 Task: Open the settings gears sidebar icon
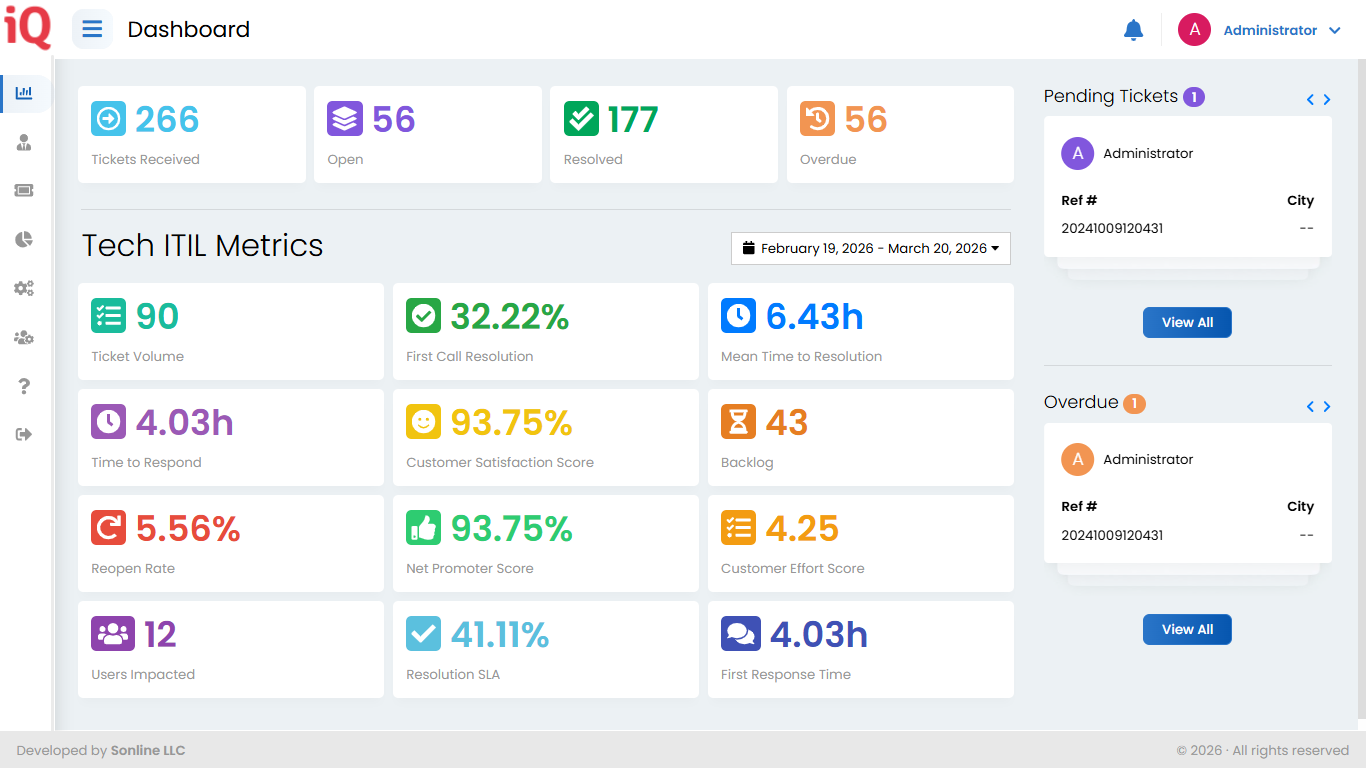pyautogui.click(x=24, y=288)
